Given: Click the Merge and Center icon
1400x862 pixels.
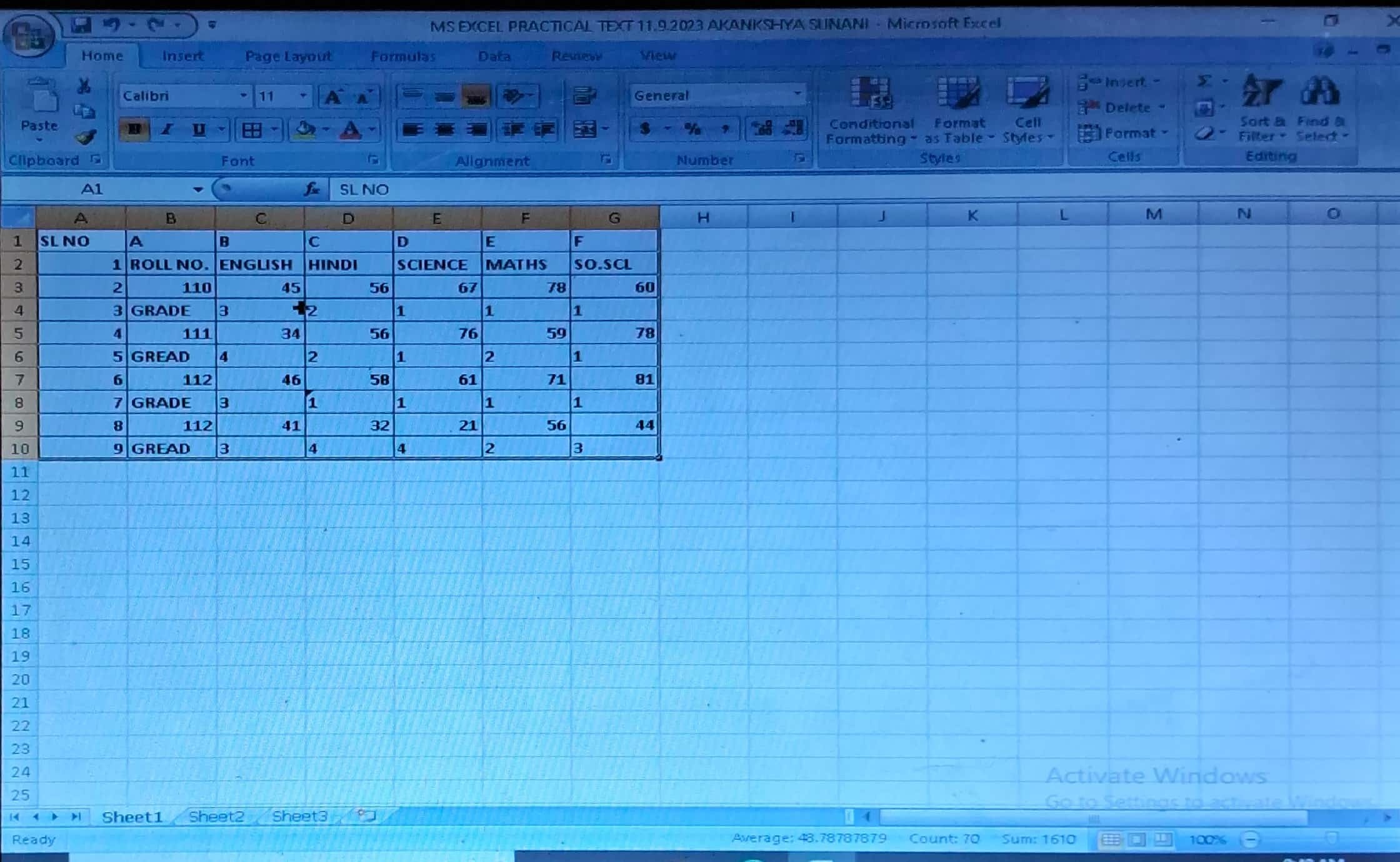Looking at the screenshot, I should tap(585, 129).
